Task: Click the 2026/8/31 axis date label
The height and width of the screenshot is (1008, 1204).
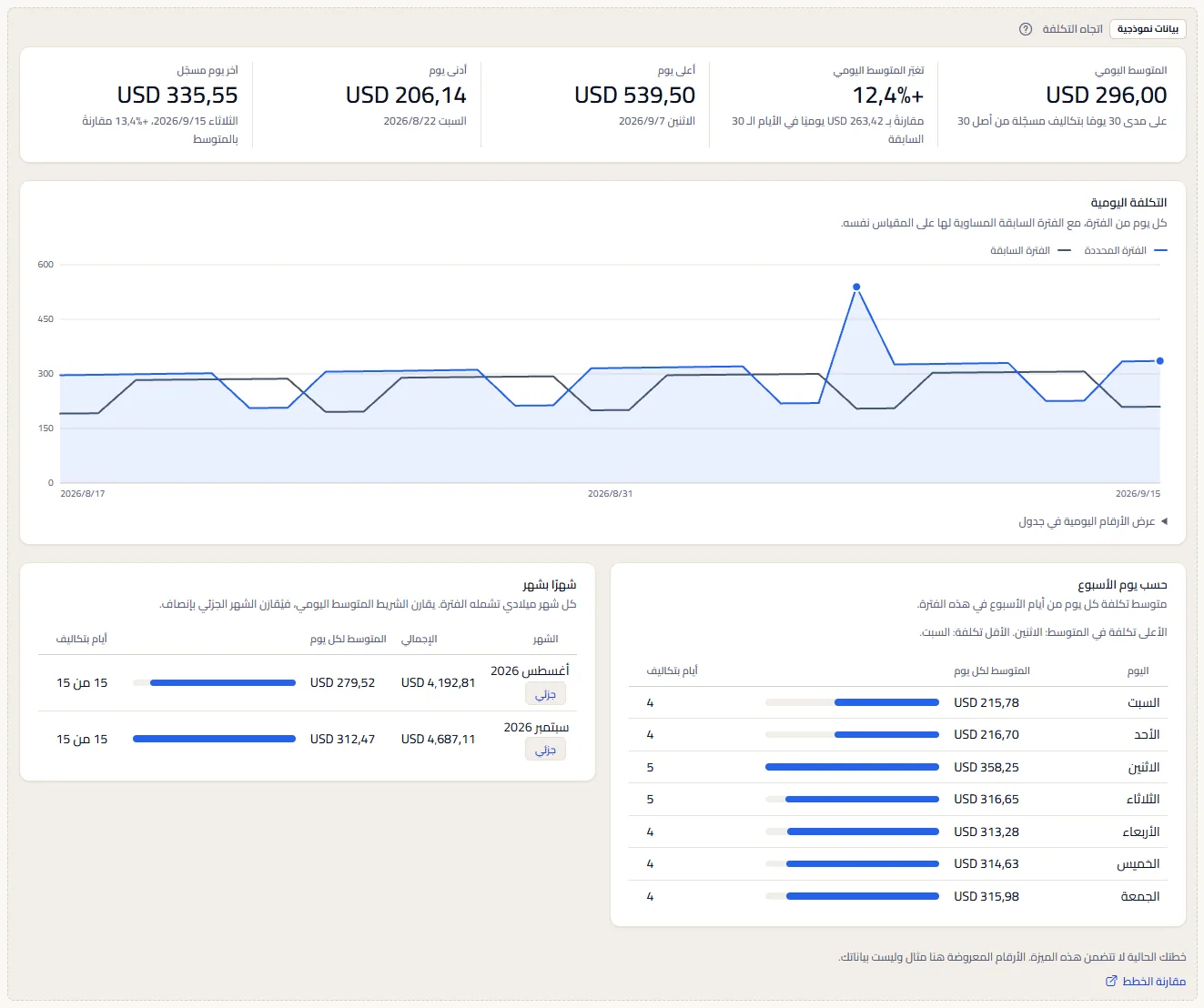Action: pos(610,493)
